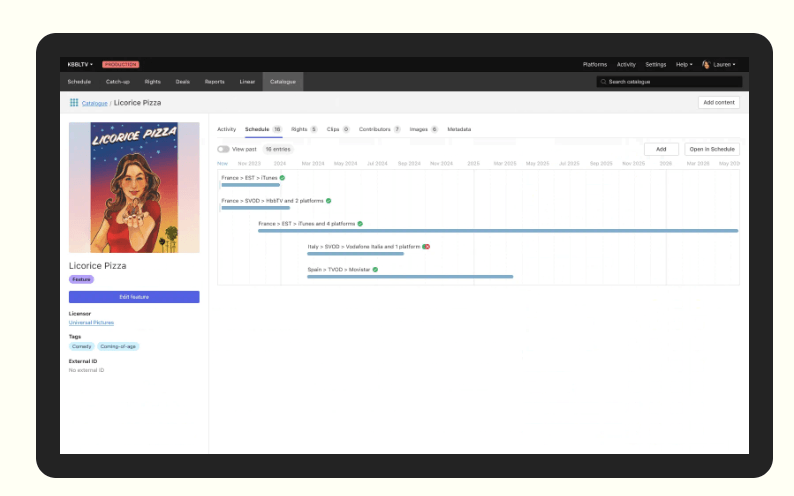Image resolution: width=794 pixels, height=496 pixels.
Task: Click the search magnifier icon
Action: point(603,81)
